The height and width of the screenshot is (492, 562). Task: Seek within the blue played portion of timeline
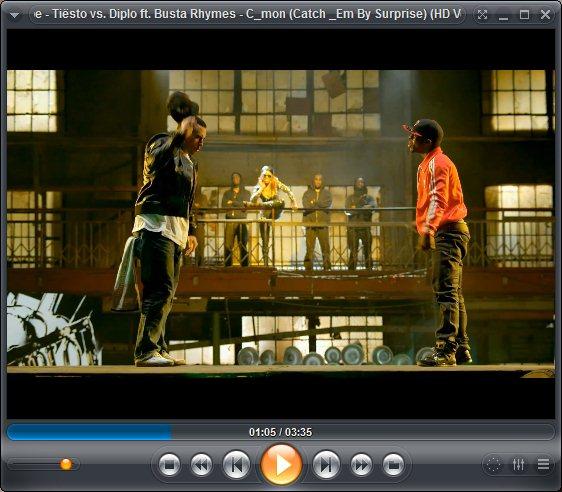tap(89, 432)
